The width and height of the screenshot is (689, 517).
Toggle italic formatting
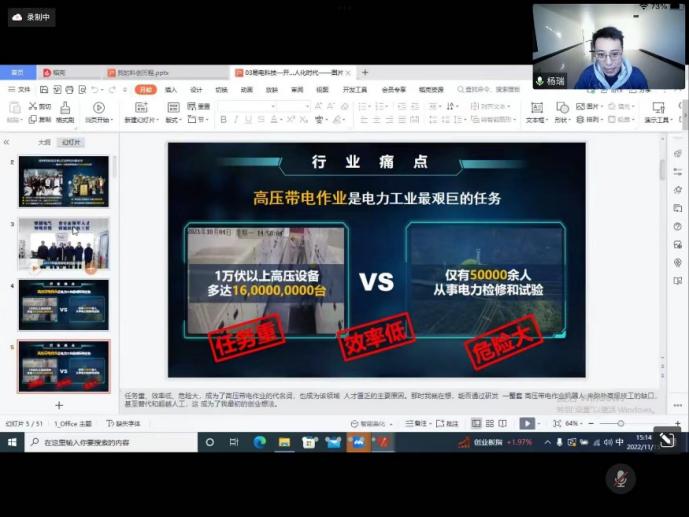click(236, 119)
